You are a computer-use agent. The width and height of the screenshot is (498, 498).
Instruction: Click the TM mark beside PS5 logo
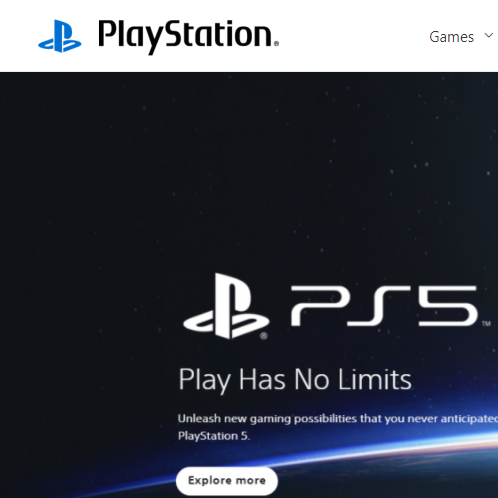coord(486,323)
